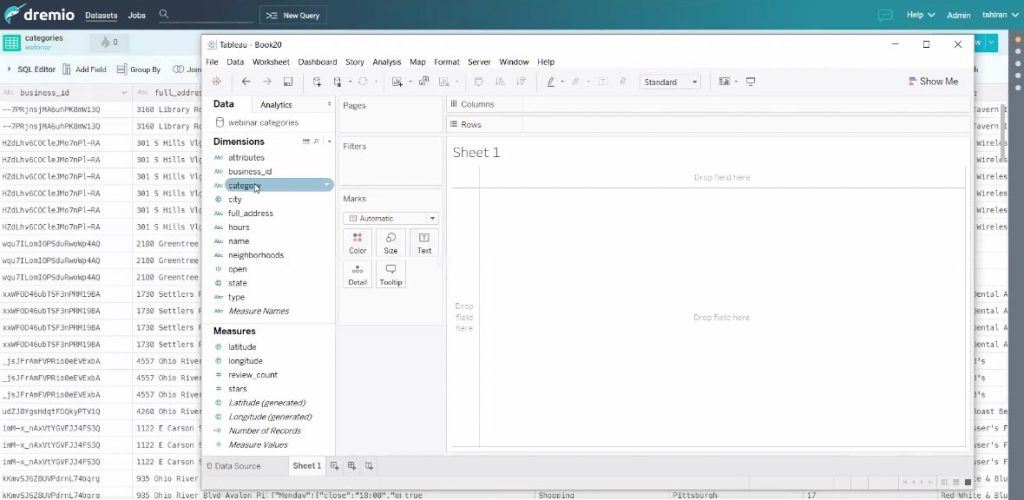1024x500 pixels.
Task: Click the Text mark button
Action: [424, 242]
